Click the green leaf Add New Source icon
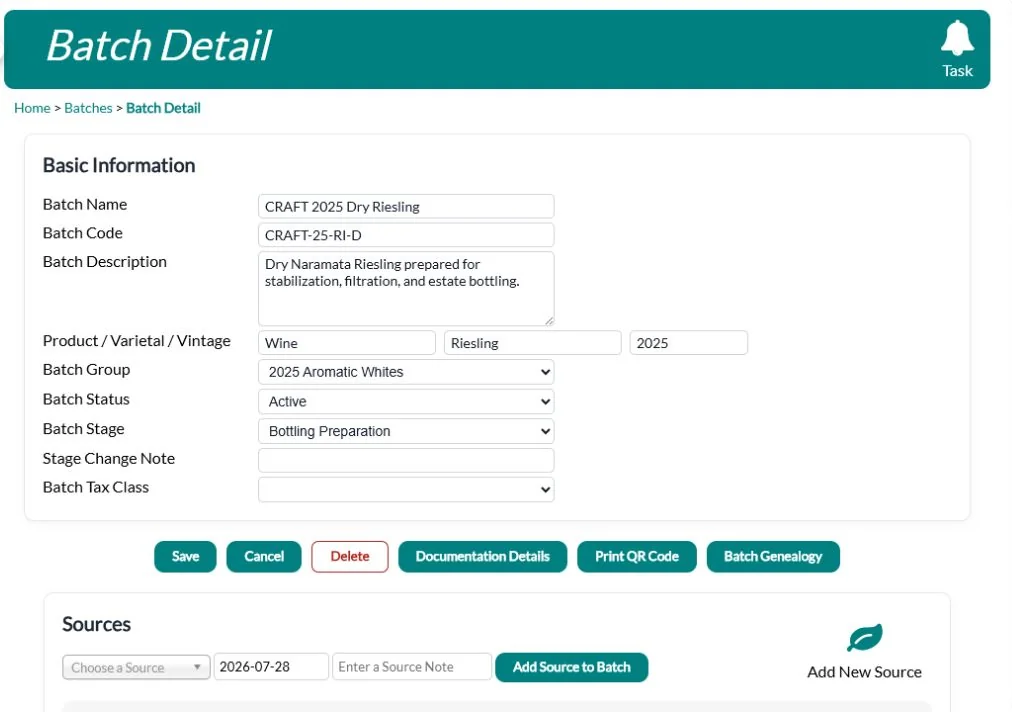Screen dimensions: 1012x712 coord(864,638)
